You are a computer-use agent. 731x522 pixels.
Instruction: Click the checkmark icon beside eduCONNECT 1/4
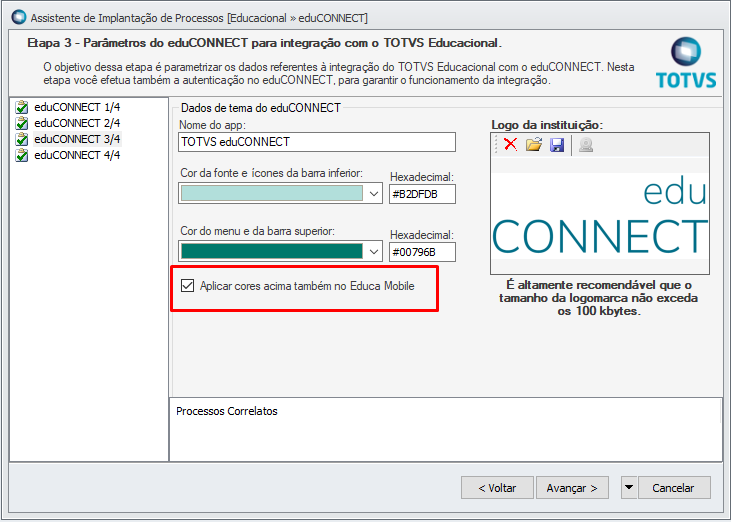[21, 107]
